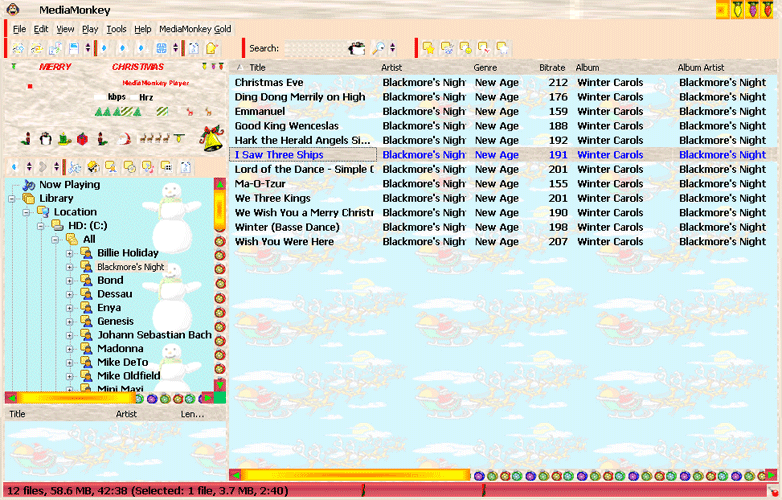Open the Play menu
782x500 pixels.
[x=90, y=29]
